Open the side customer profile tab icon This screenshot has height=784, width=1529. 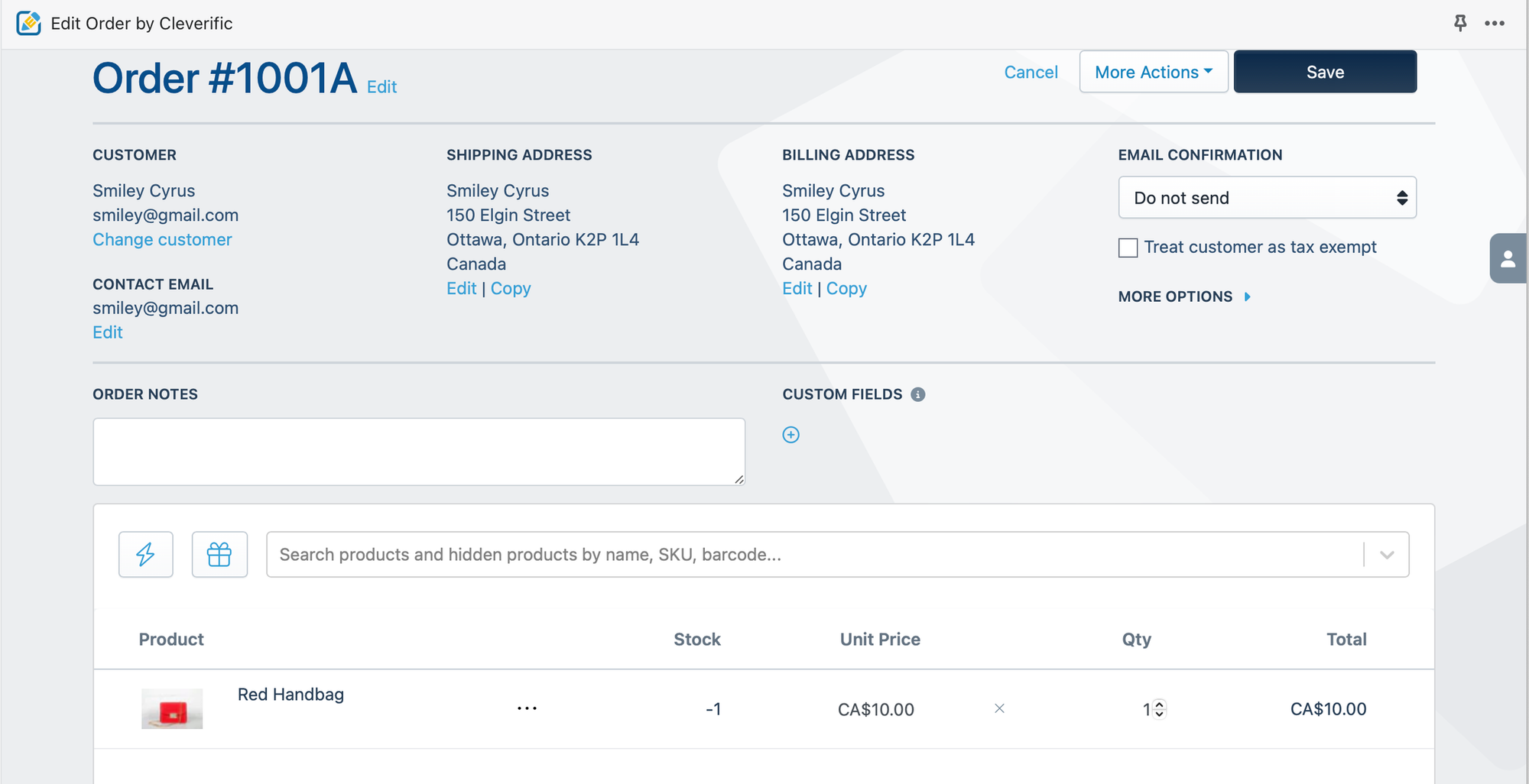pyautogui.click(x=1508, y=259)
